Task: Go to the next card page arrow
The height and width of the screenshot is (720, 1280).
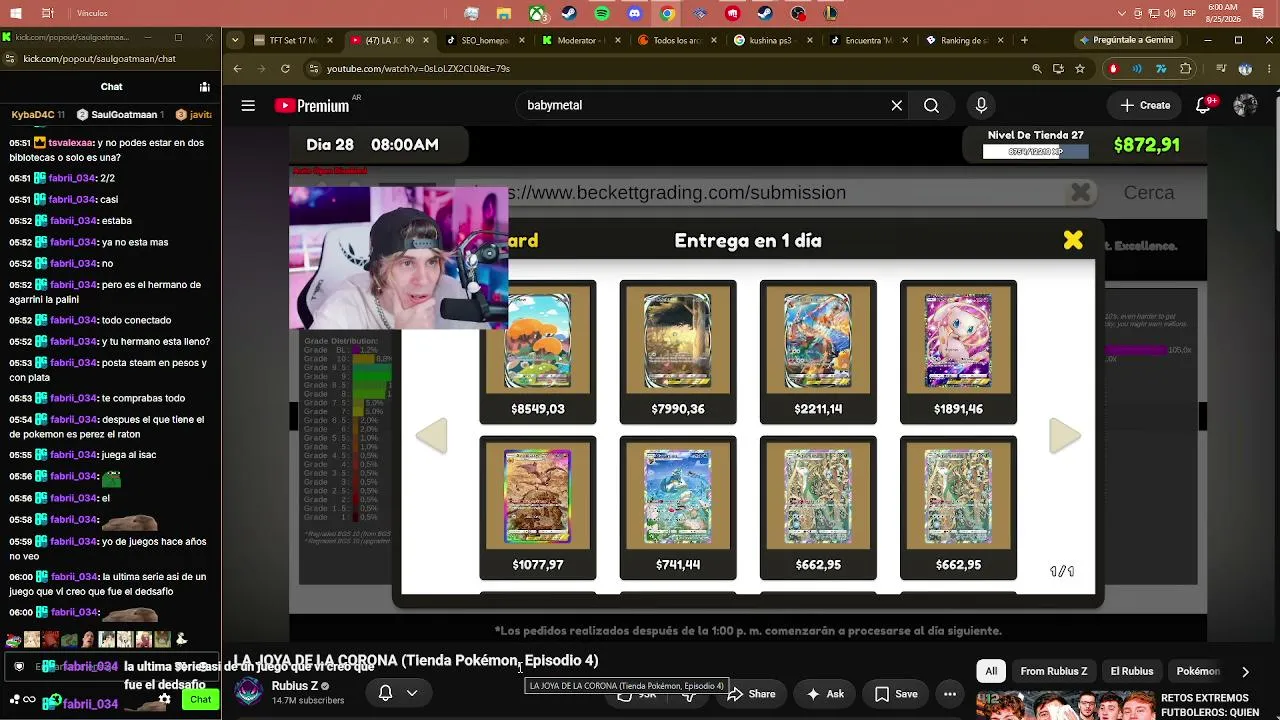Action: (x=1065, y=436)
